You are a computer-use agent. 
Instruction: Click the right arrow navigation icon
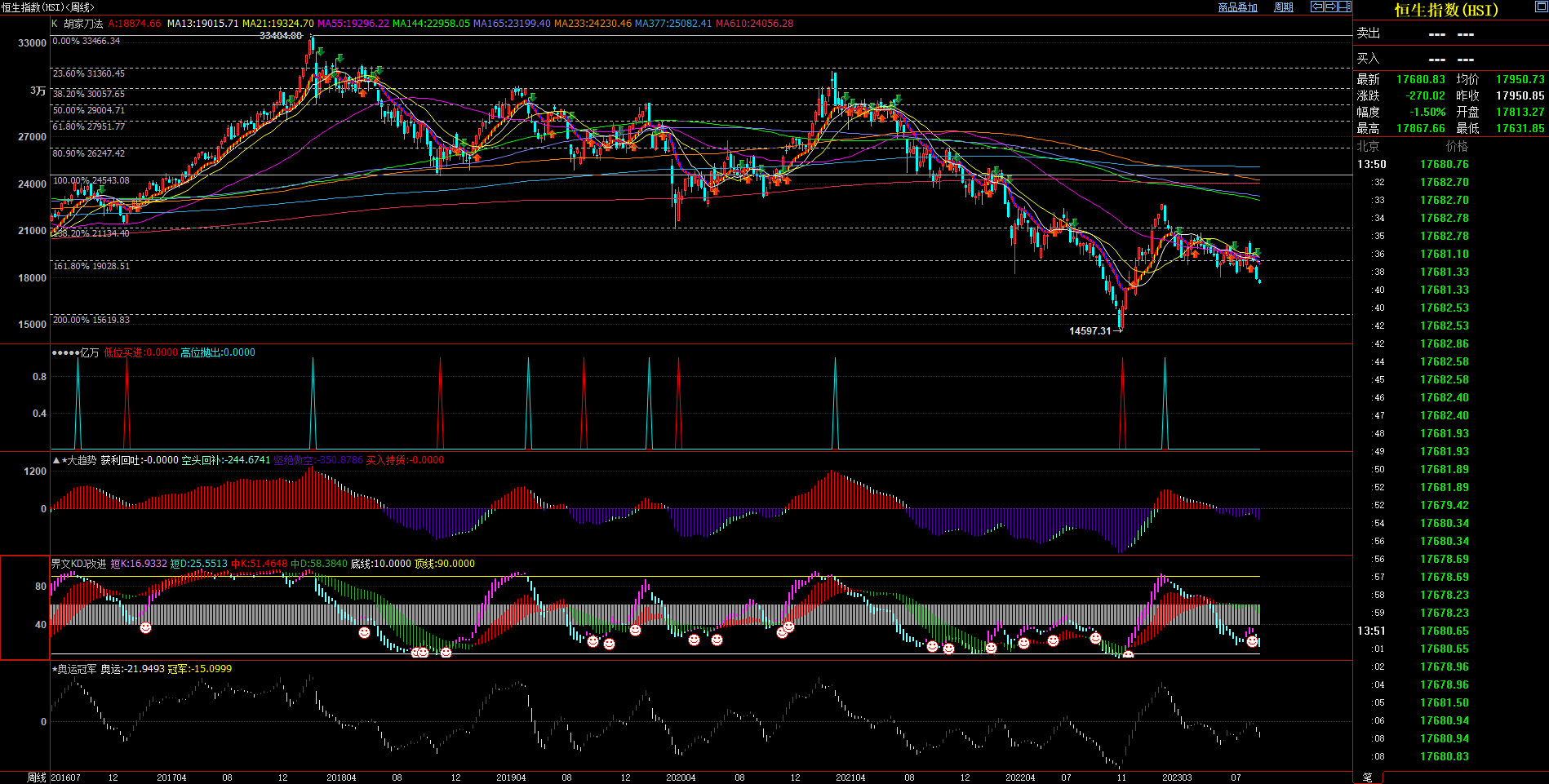[1331, 7]
